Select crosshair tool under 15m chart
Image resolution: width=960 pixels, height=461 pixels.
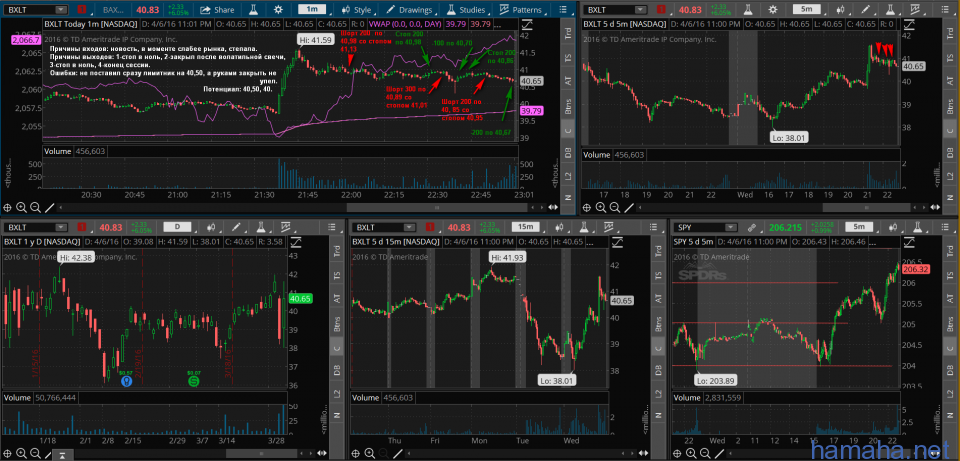[x=356, y=453]
